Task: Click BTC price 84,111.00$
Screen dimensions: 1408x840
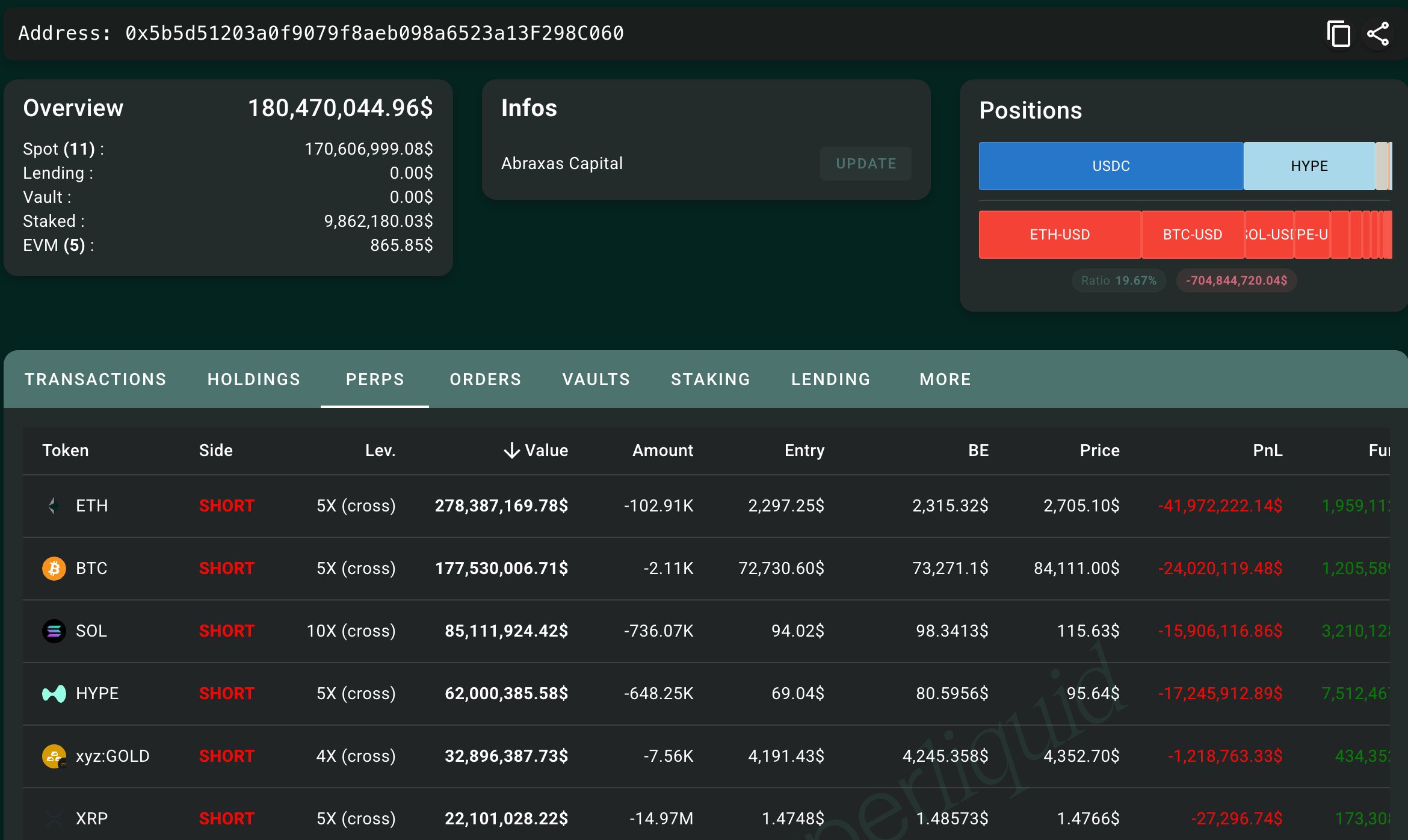Action: coord(1077,569)
